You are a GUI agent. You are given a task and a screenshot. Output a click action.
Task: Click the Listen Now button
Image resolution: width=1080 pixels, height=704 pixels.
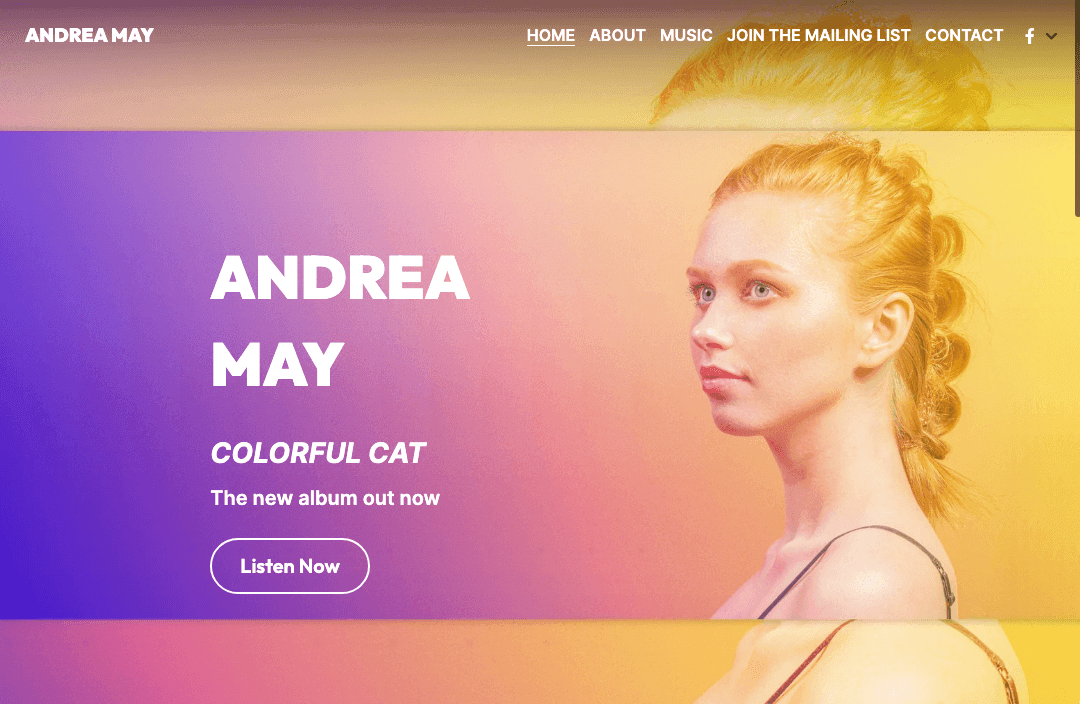(x=290, y=566)
